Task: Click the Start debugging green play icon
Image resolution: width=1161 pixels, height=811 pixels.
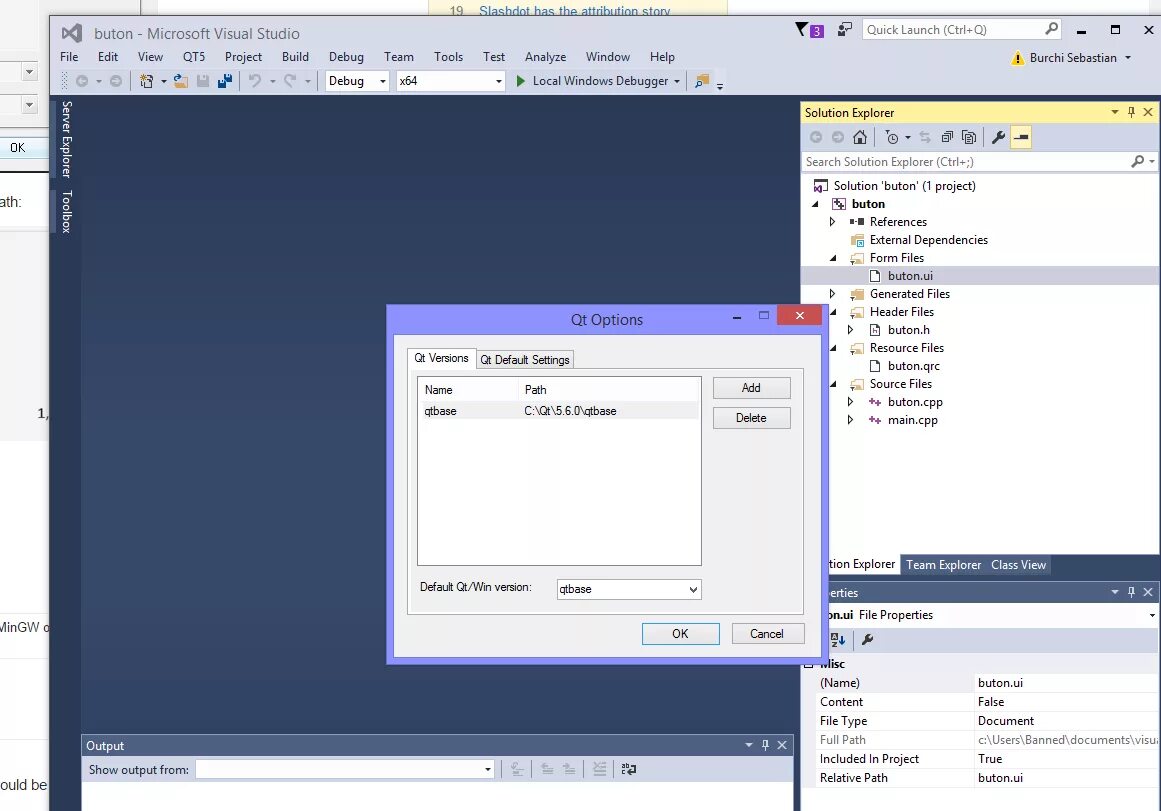Action: pyautogui.click(x=521, y=81)
